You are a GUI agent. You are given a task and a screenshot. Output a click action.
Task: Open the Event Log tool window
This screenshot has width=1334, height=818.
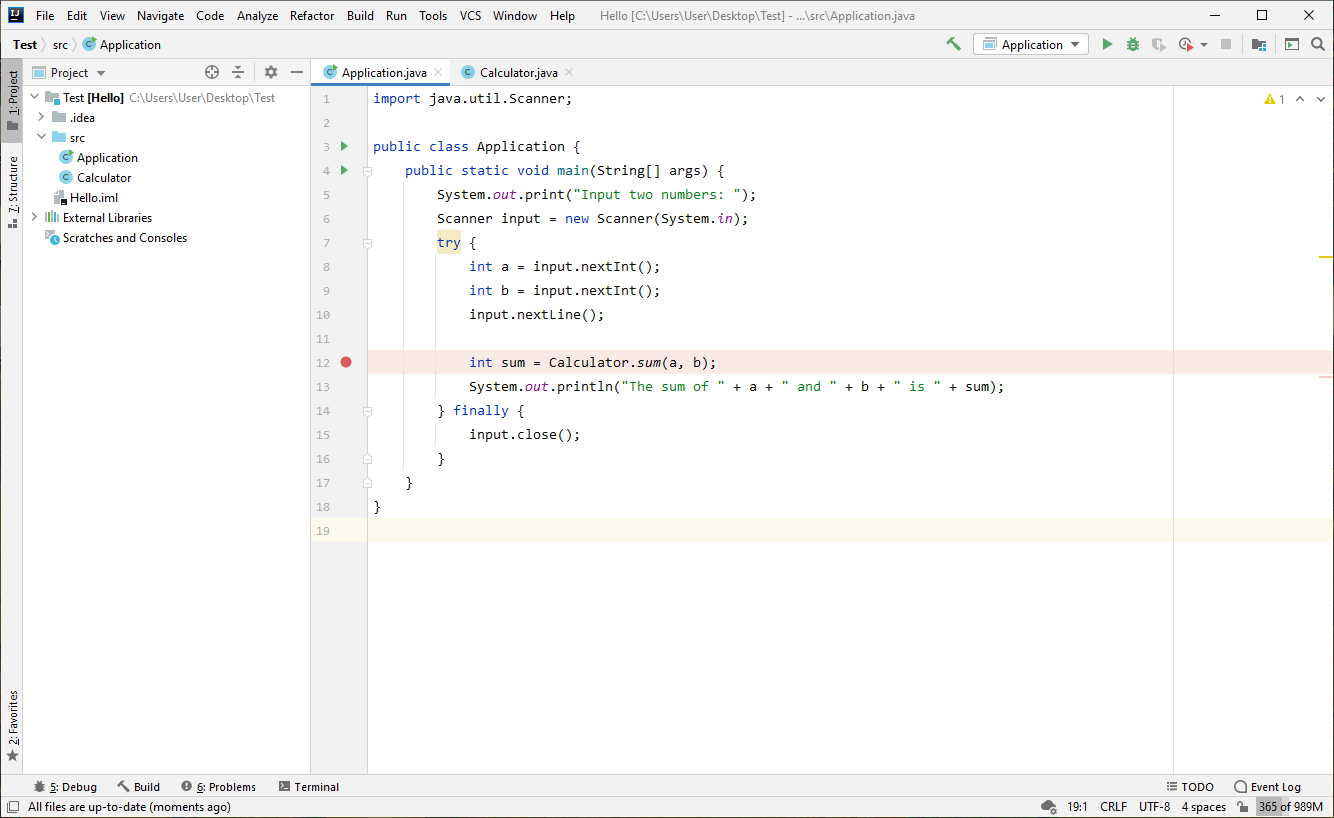click(x=1267, y=787)
